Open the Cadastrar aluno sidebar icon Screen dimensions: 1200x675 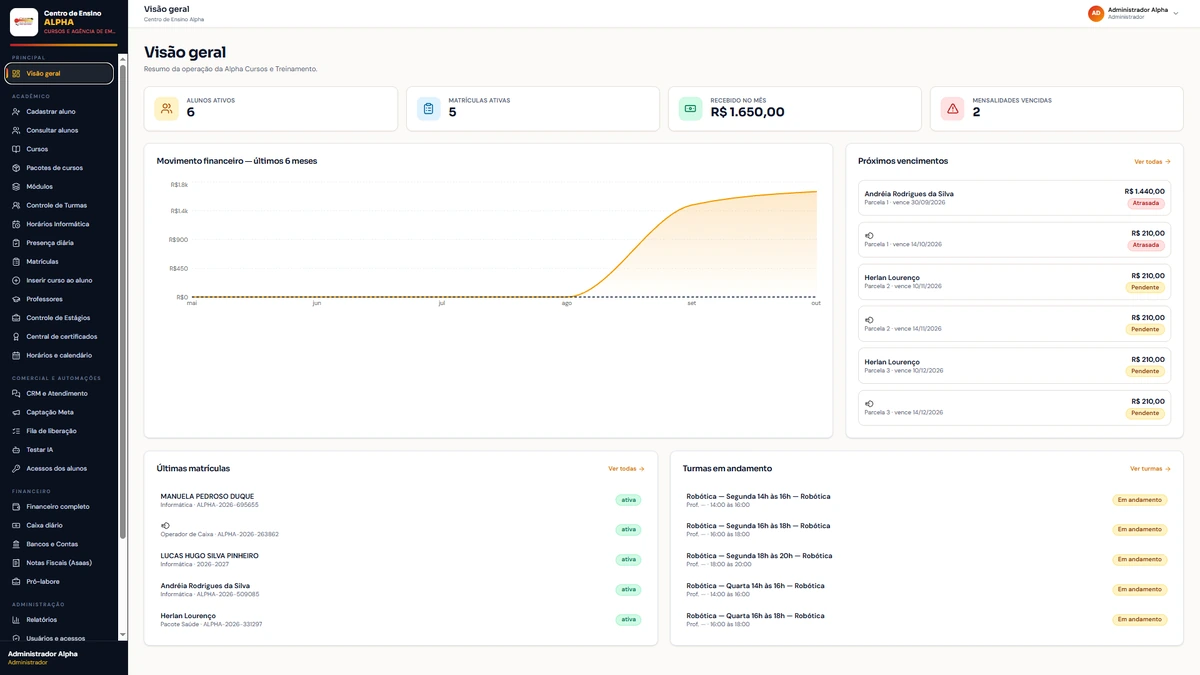click(x=16, y=112)
